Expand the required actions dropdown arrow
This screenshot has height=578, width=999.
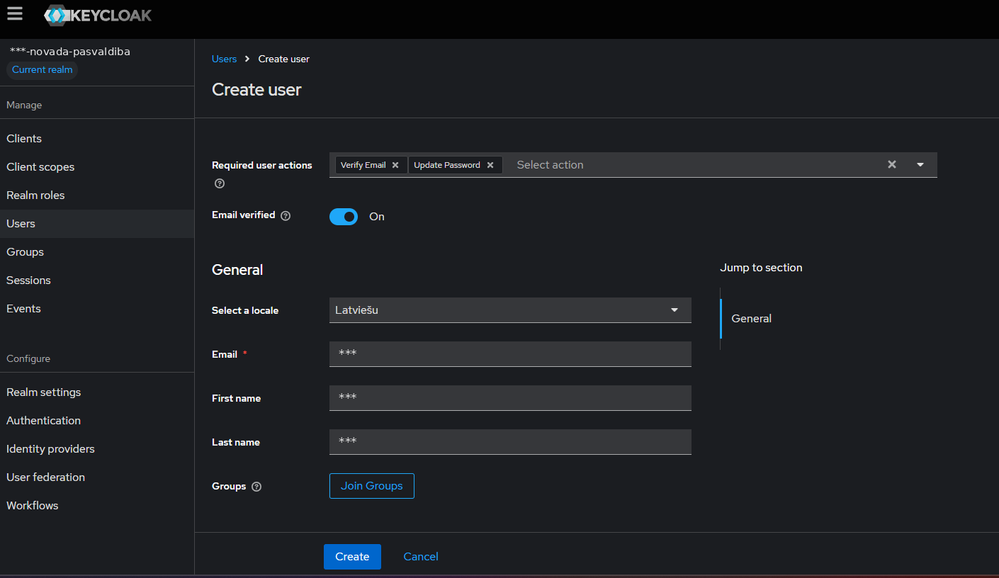click(x=920, y=164)
